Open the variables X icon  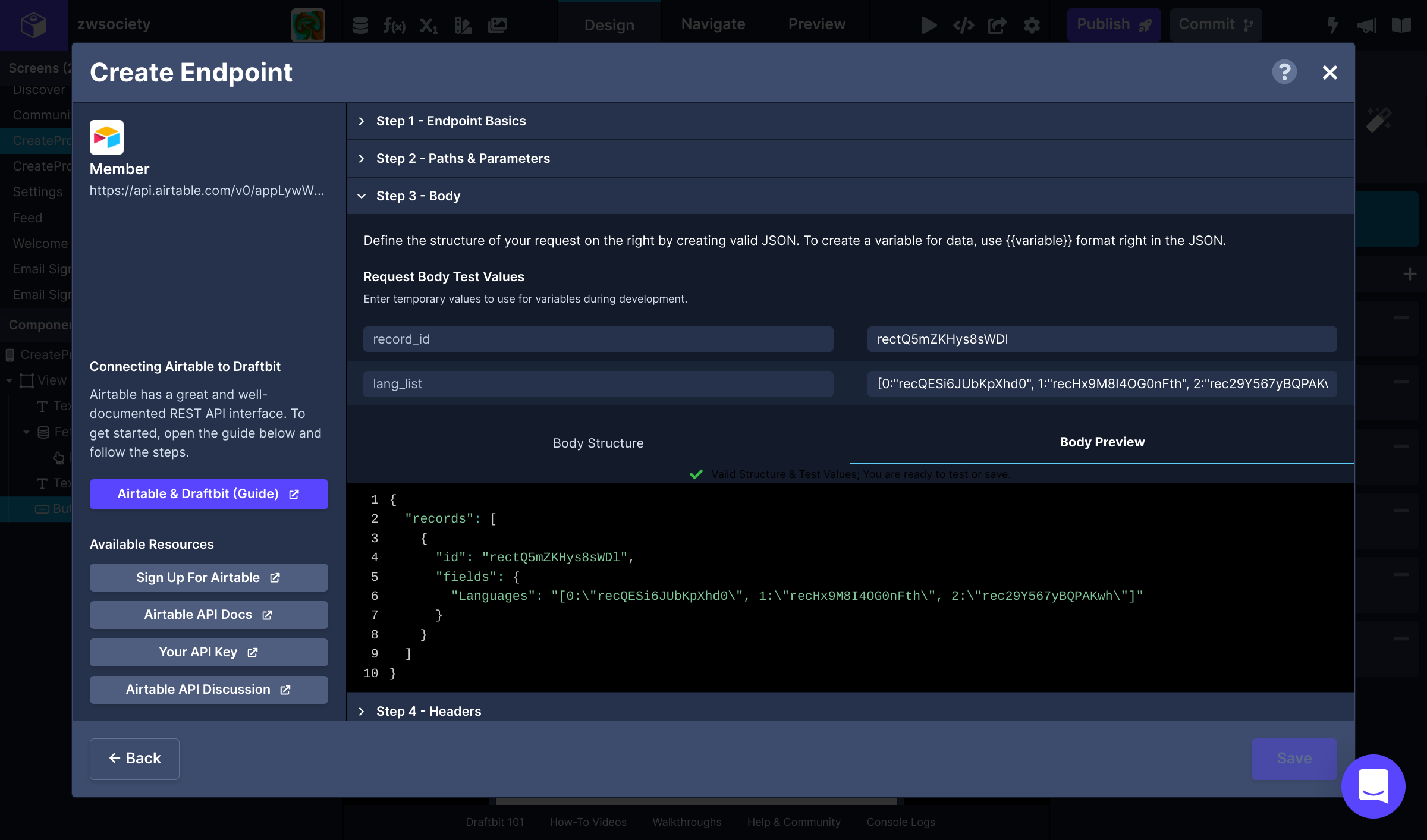(428, 25)
